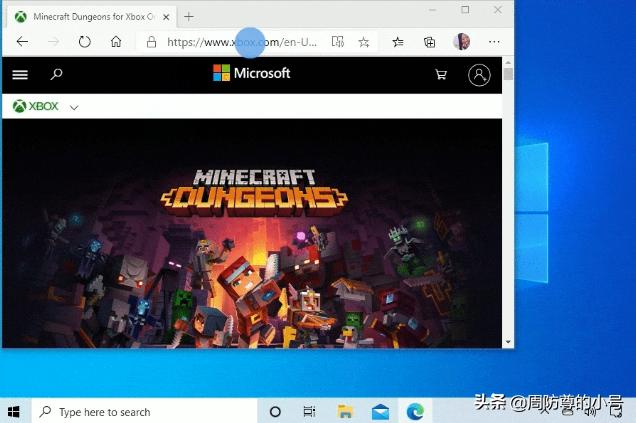The height and width of the screenshot is (423, 636).
Task: Add this page to favorites star
Action: 364,42
